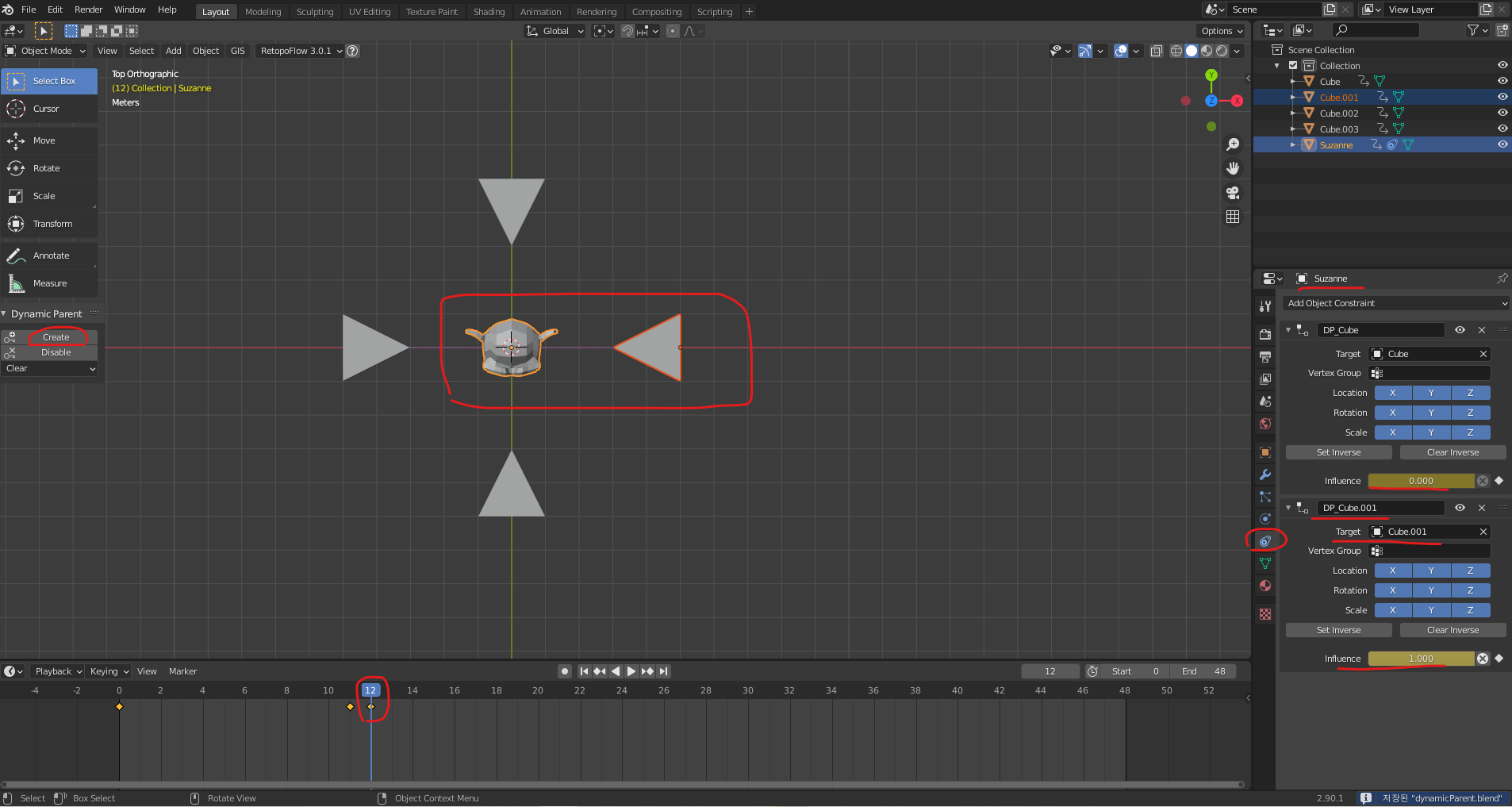Click Disable in Dynamic Parent

click(x=56, y=352)
